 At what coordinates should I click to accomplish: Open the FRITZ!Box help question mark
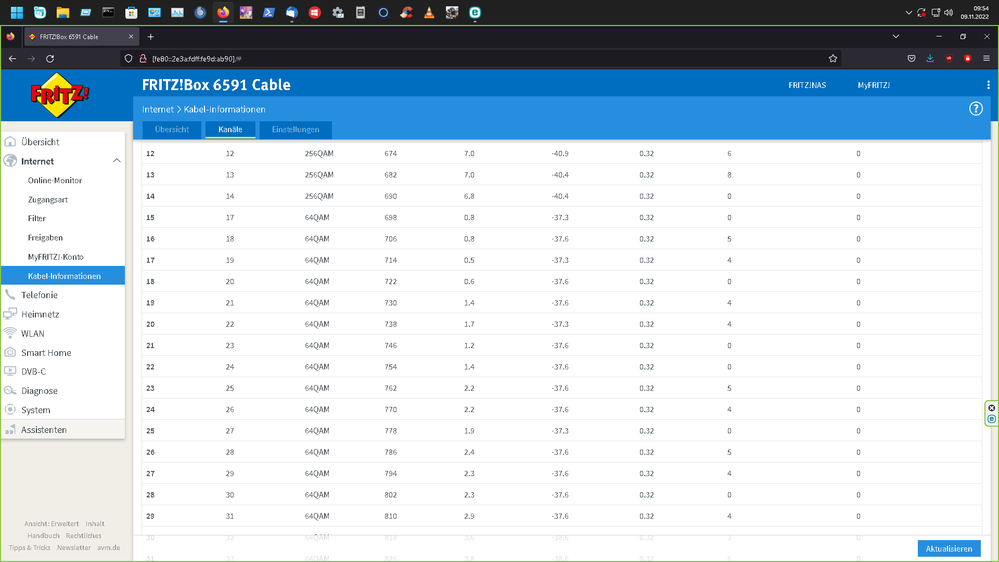pyautogui.click(x=975, y=109)
